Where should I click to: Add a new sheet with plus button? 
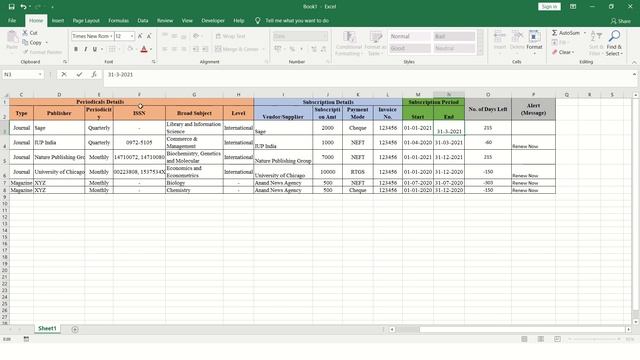click(x=75, y=329)
